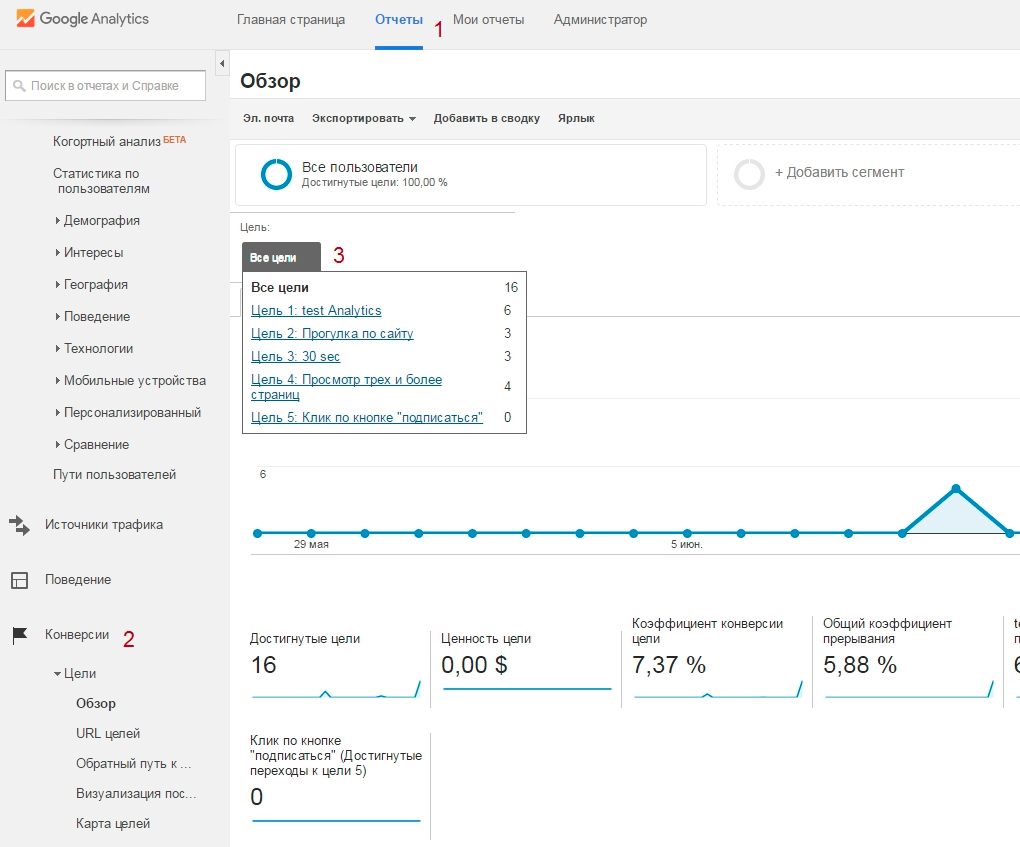The height and width of the screenshot is (847, 1020).
Task: Expand the Демография tree item
Action: [58, 221]
